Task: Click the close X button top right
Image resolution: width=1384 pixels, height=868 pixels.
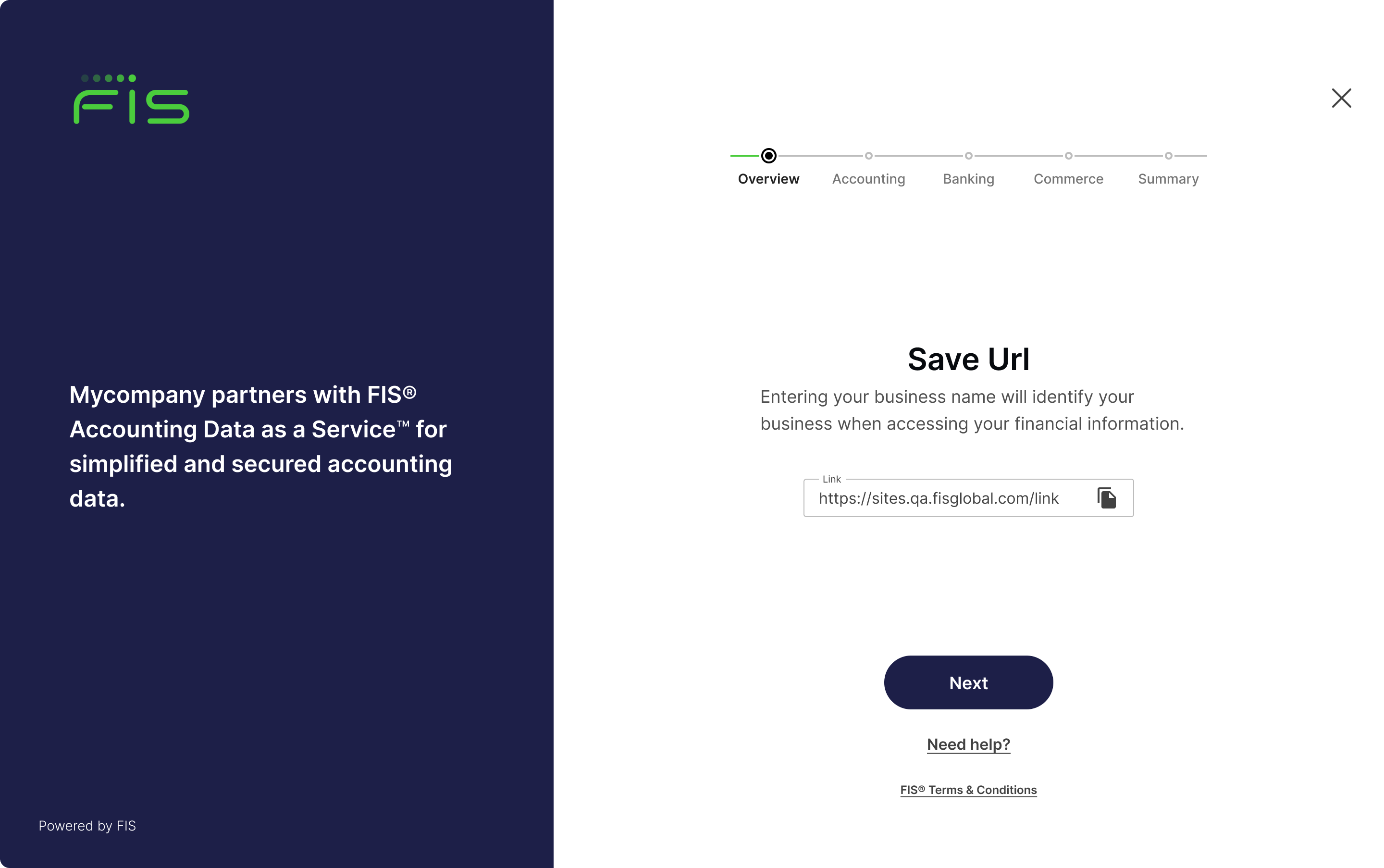Action: coord(1341,97)
